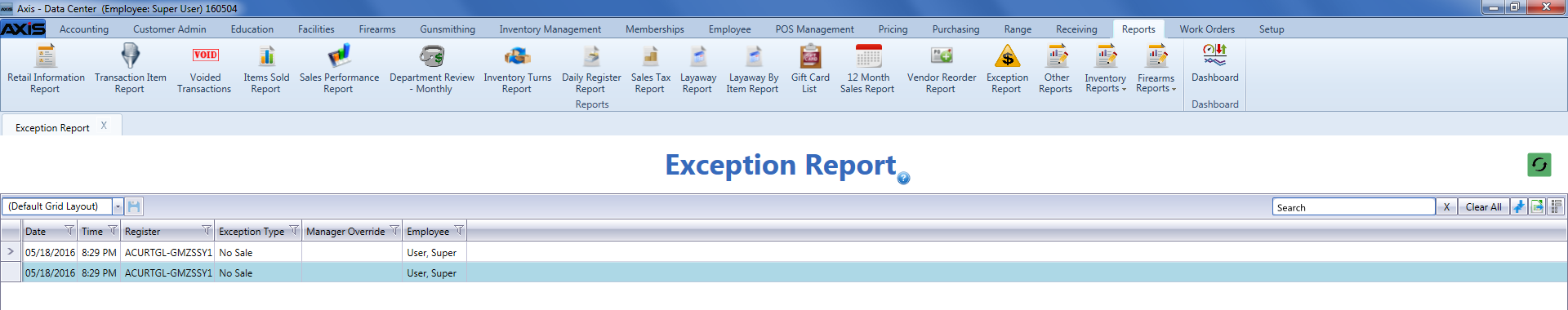Click into the Search field
This screenshot has width=1568, height=310.
1353,207
